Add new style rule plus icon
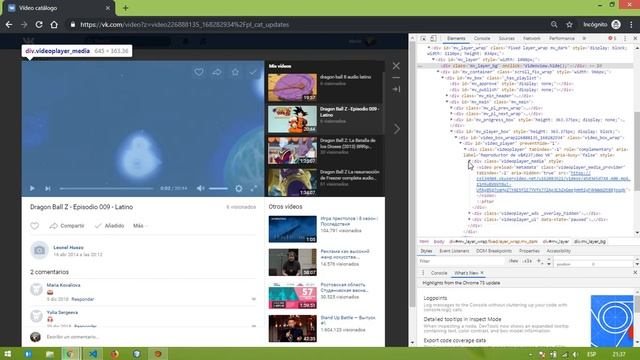 click(538, 261)
